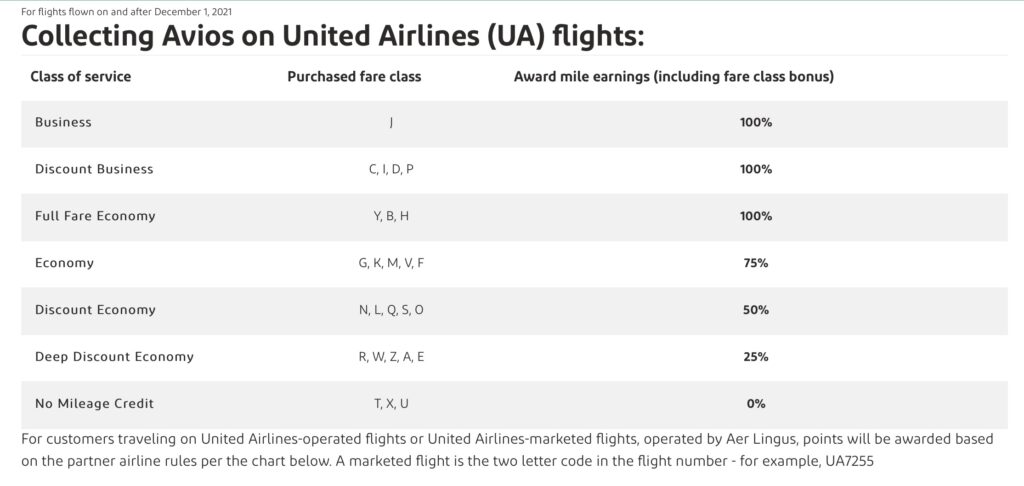The width and height of the screenshot is (1024, 486).
Task: Click the Business class of service cell
Action: coord(63,122)
